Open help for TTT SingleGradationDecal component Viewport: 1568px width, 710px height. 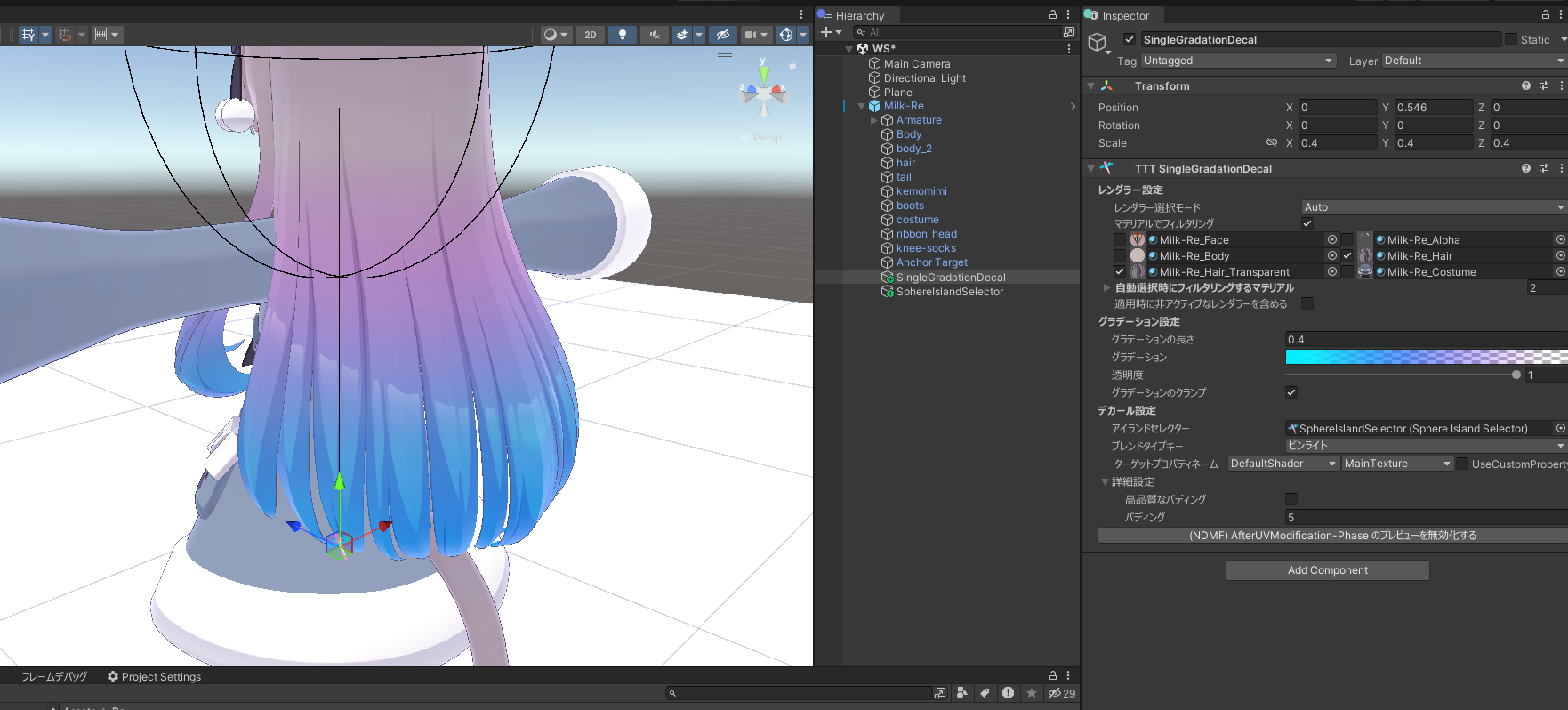(1525, 168)
